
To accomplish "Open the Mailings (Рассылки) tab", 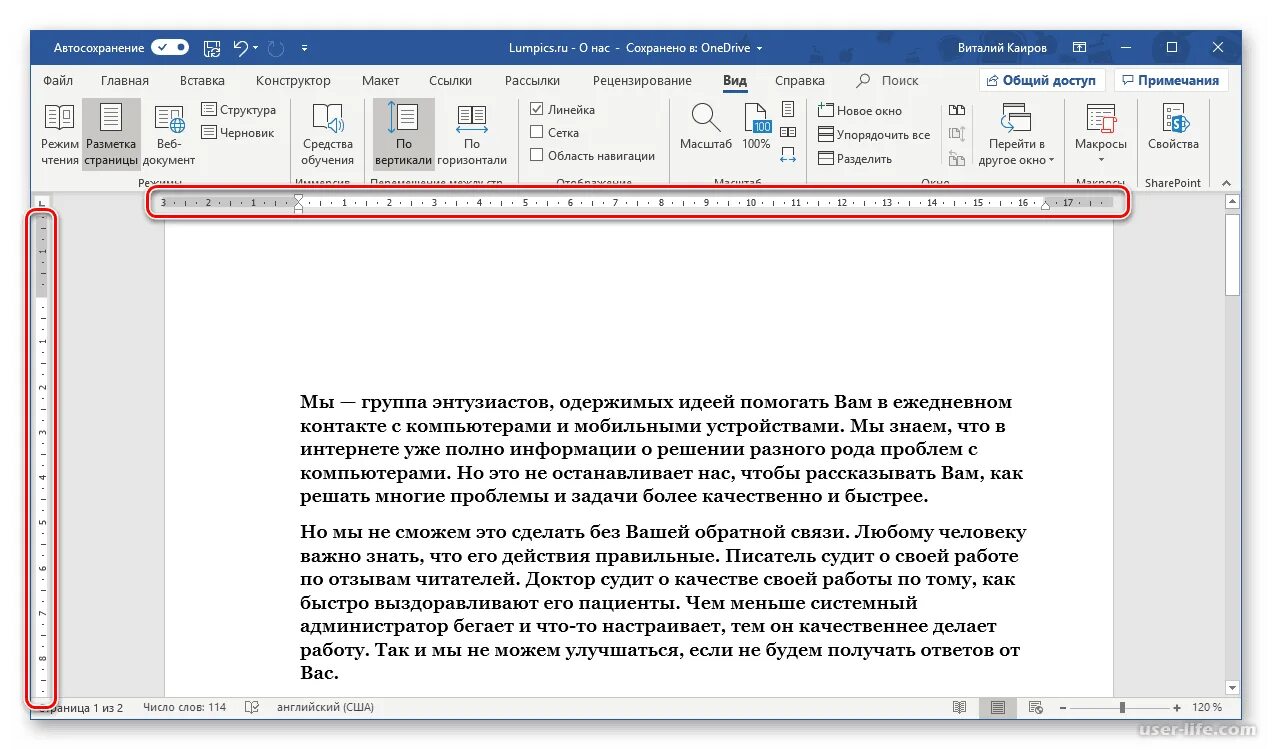I will (x=532, y=81).
